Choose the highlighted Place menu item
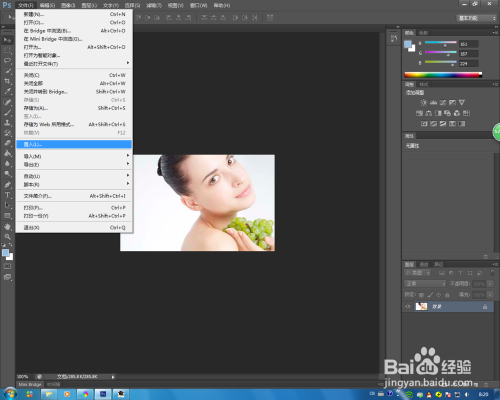The image size is (500, 400). point(74,144)
